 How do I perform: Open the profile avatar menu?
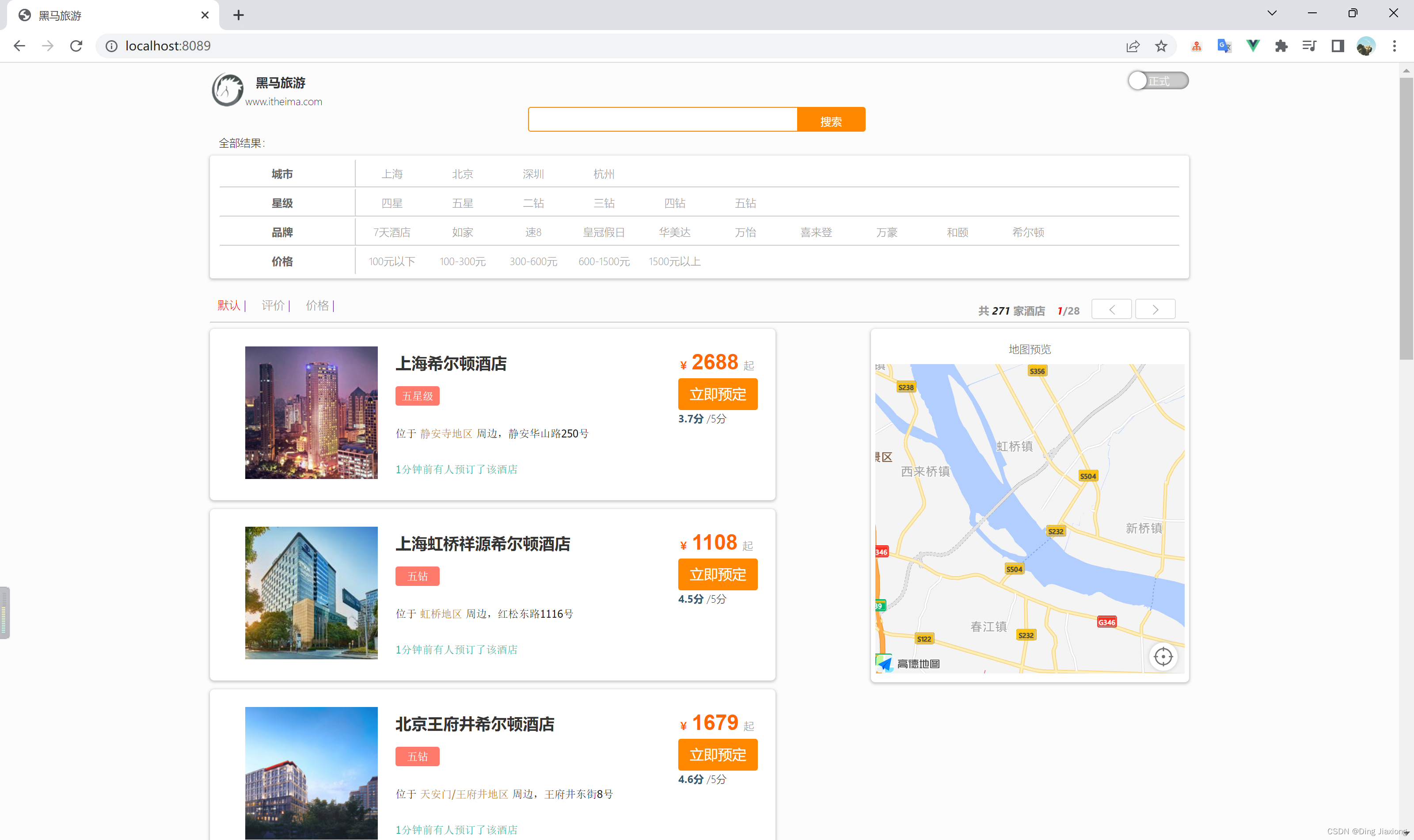point(1366,46)
